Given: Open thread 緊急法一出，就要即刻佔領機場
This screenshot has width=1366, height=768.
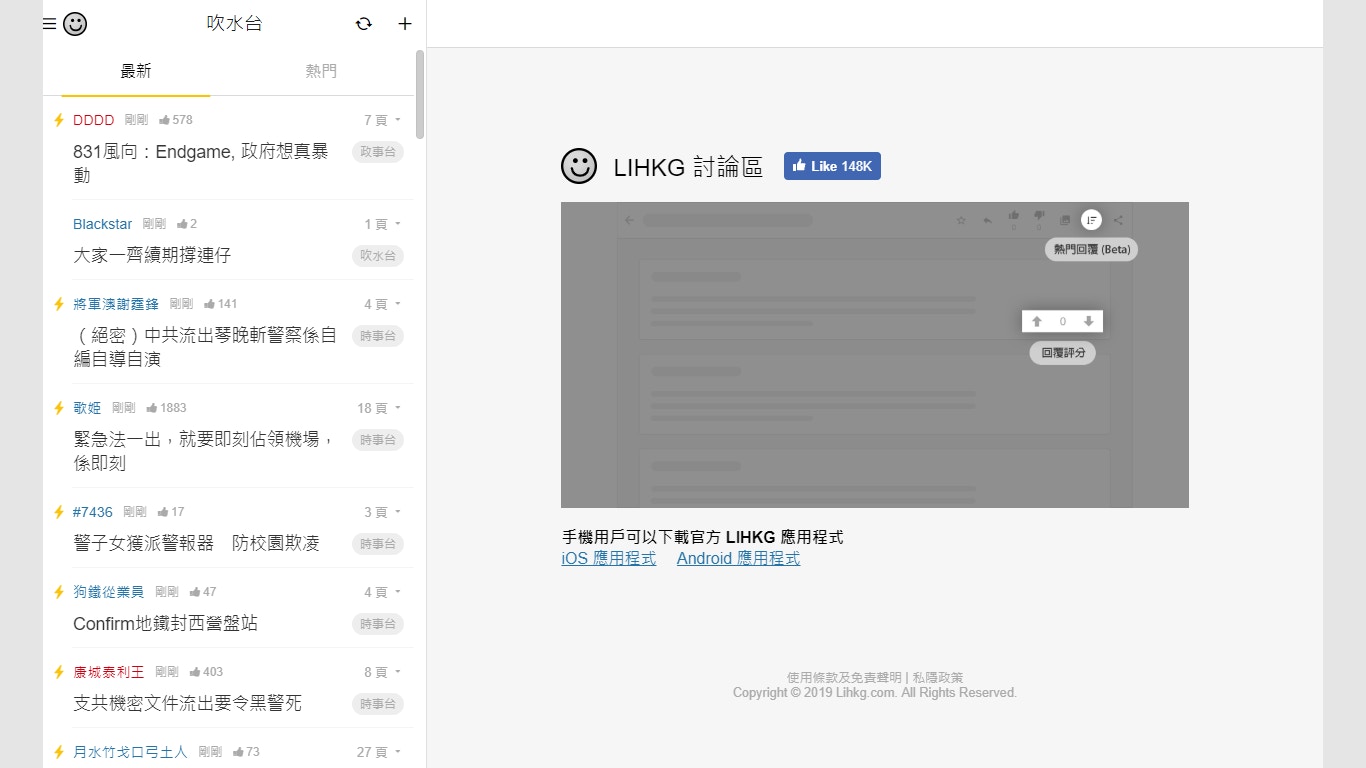Looking at the screenshot, I should [x=204, y=451].
